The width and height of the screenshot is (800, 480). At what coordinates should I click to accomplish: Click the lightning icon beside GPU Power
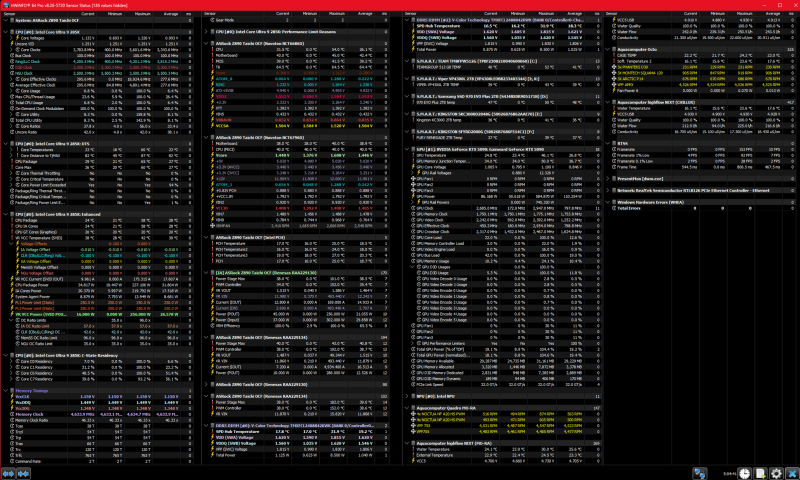tap(413, 196)
